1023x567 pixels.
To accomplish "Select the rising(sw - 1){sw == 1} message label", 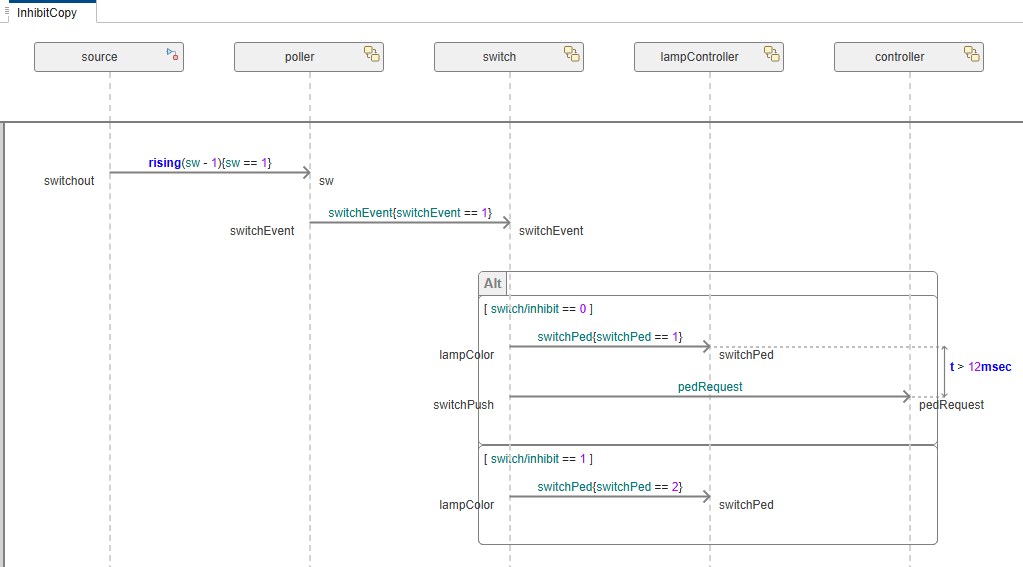I will (x=210, y=162).
